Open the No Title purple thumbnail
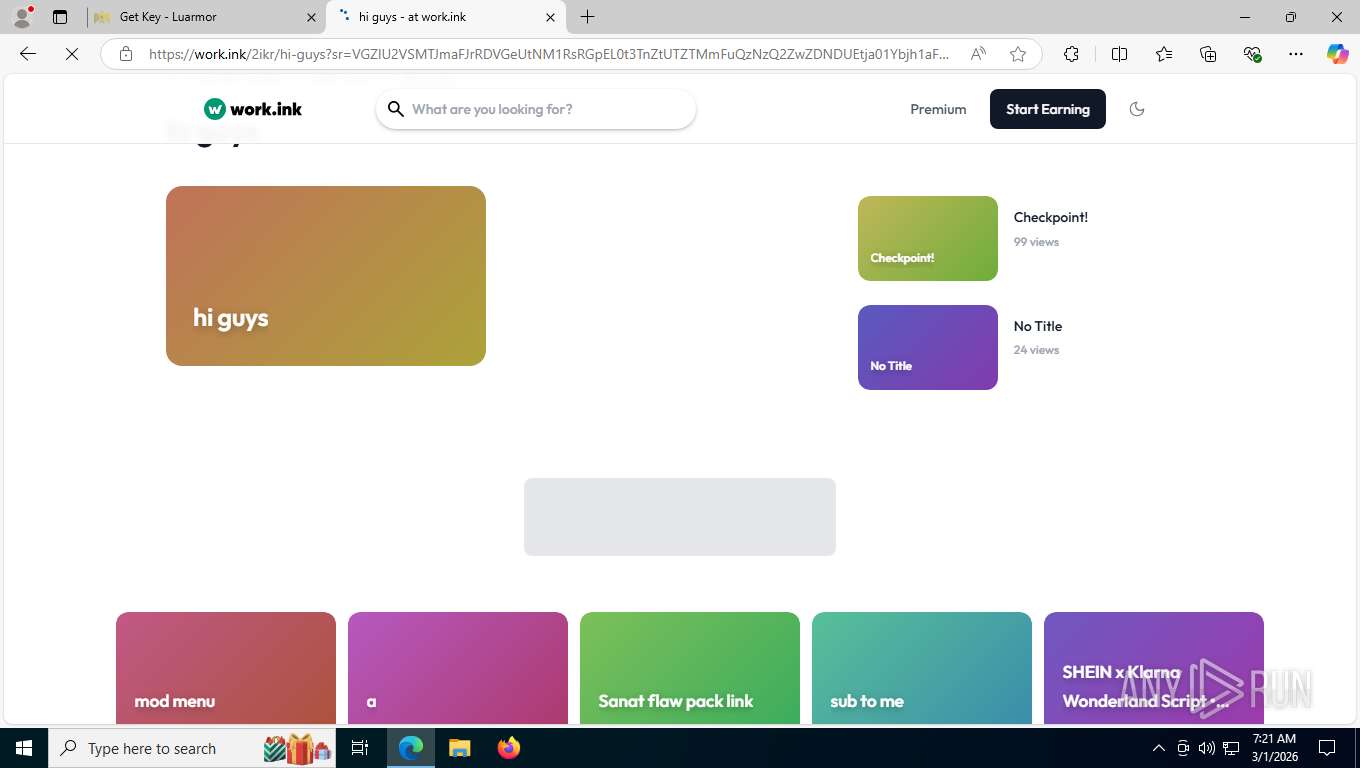Image resolution: width=1360 pixels, height=768 pixels. (x=928, y=347)
